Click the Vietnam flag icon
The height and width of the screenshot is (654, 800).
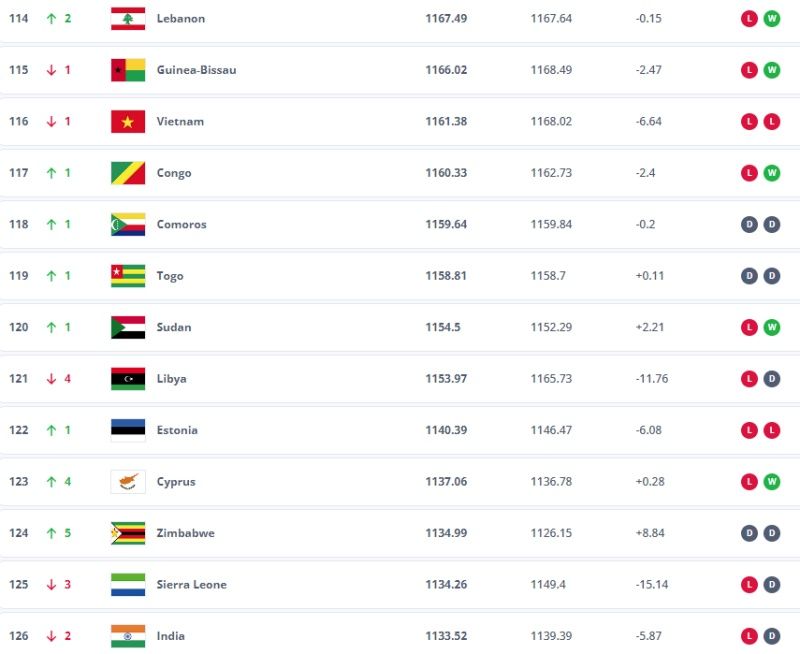click(128, 122)
